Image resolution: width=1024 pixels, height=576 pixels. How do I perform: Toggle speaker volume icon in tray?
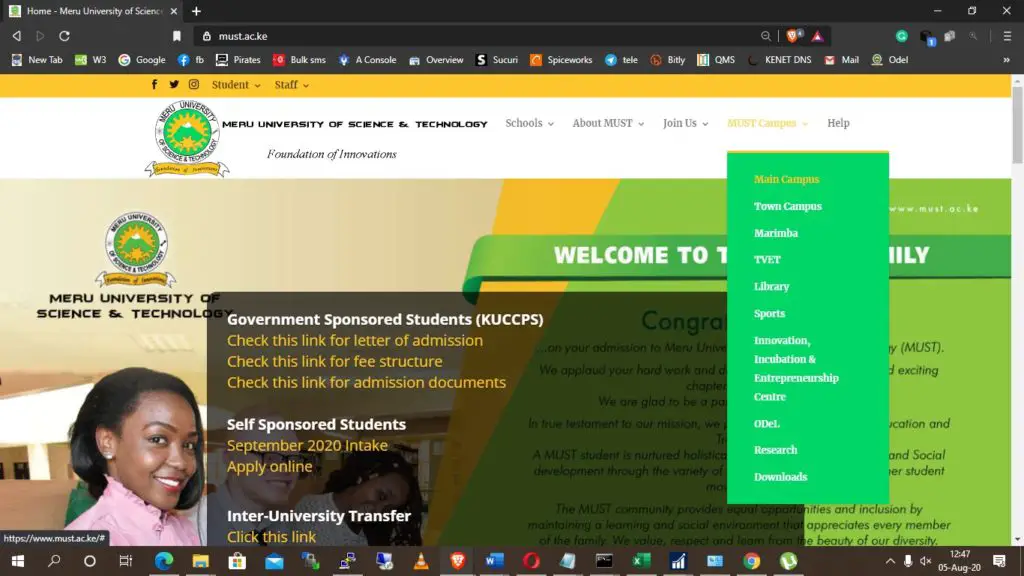925,561
